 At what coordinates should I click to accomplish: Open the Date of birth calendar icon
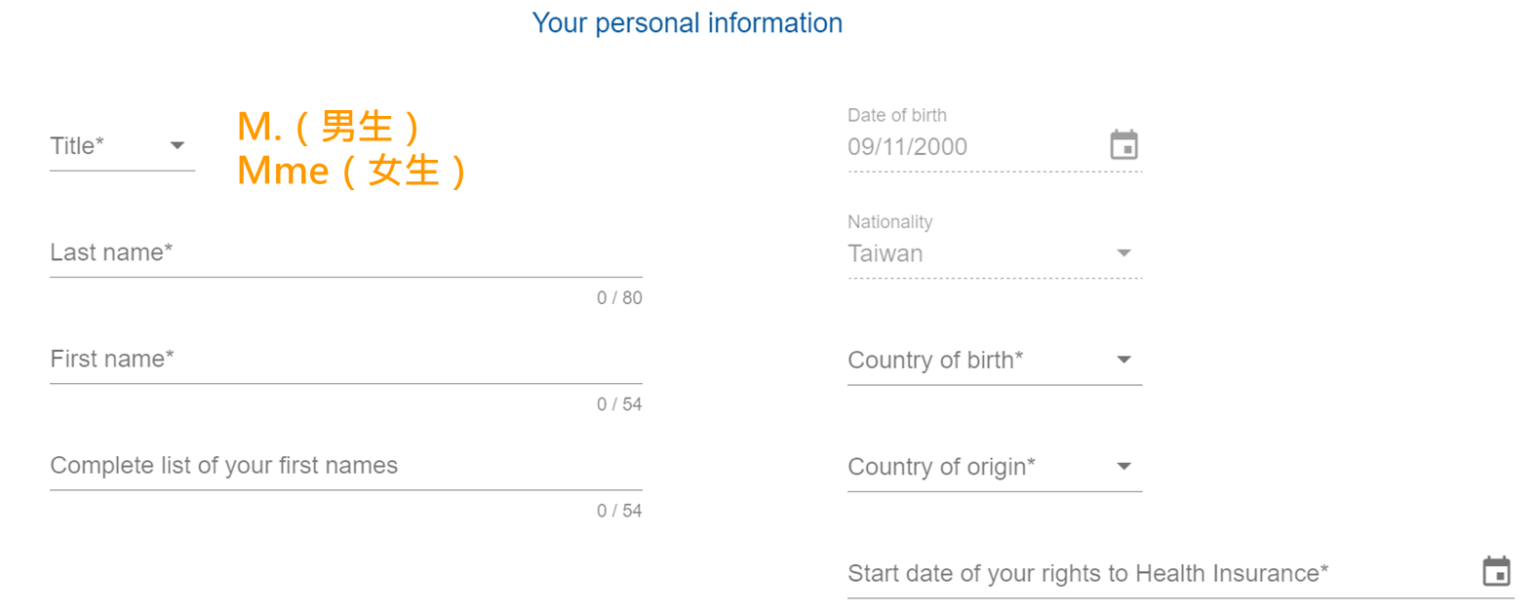1124,146
